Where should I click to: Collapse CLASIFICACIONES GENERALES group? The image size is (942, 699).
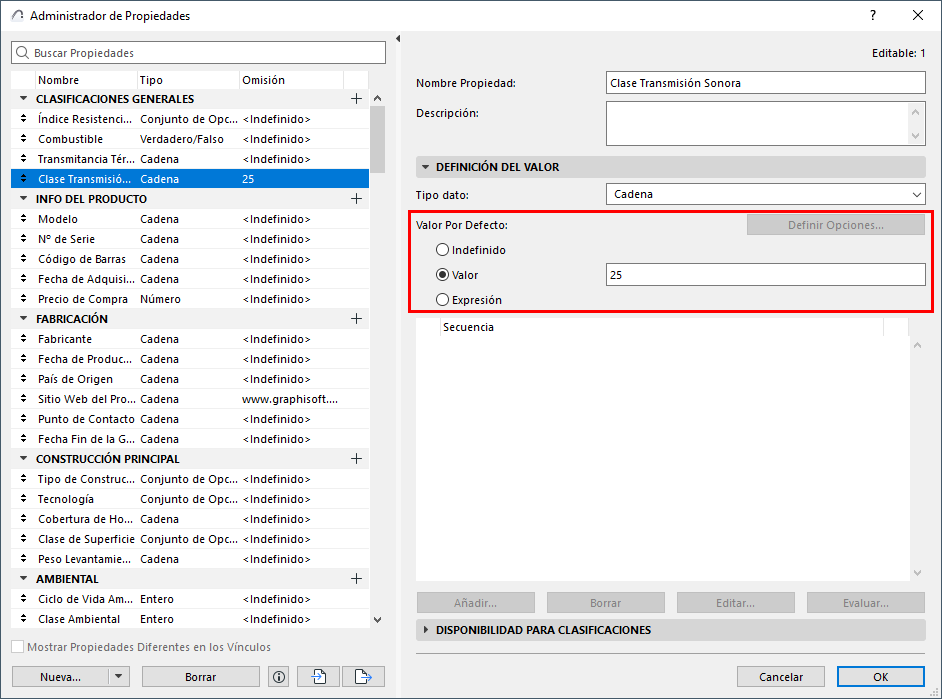(x=23, y=98)
